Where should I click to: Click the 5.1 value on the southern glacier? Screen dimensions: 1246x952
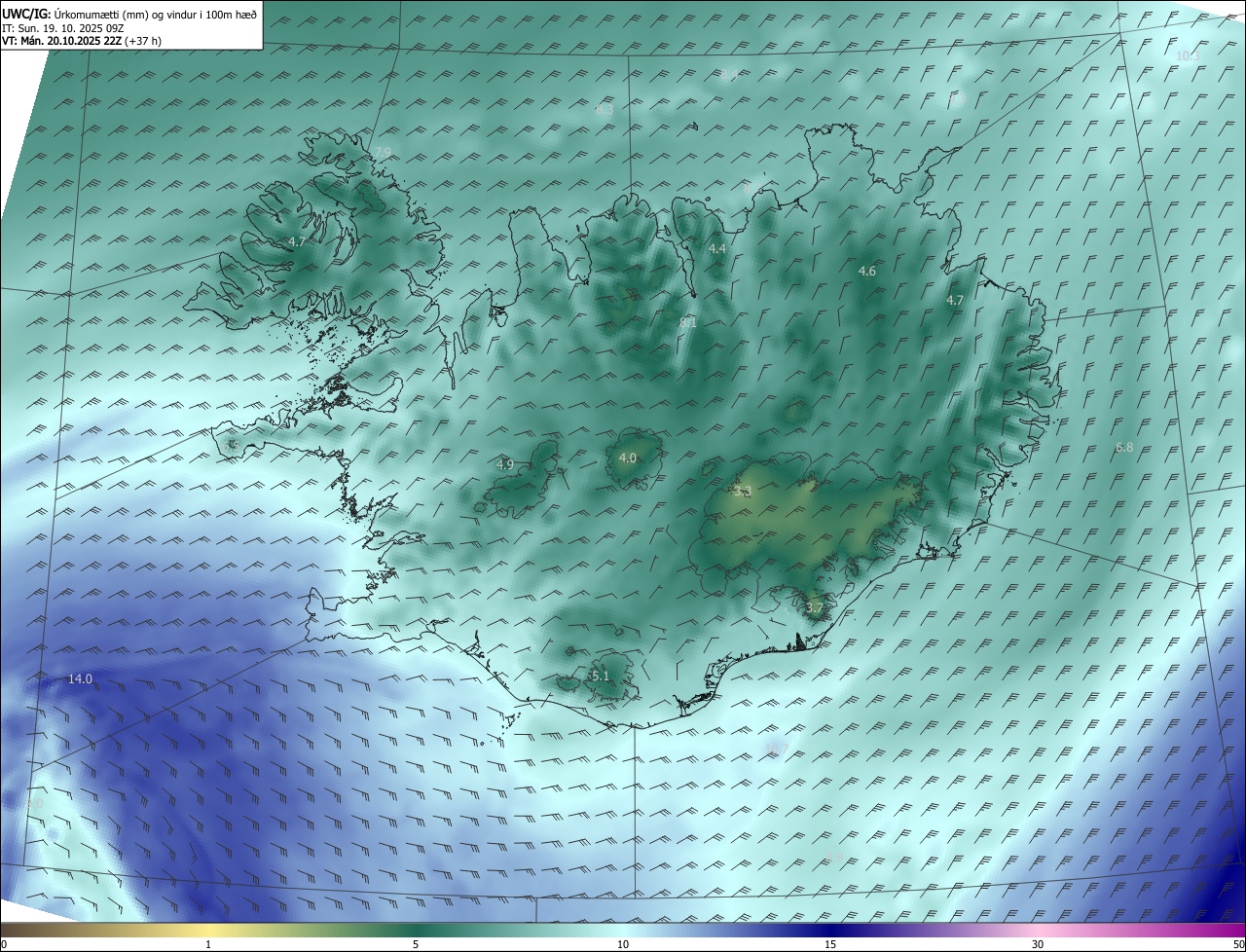(600, 677)
